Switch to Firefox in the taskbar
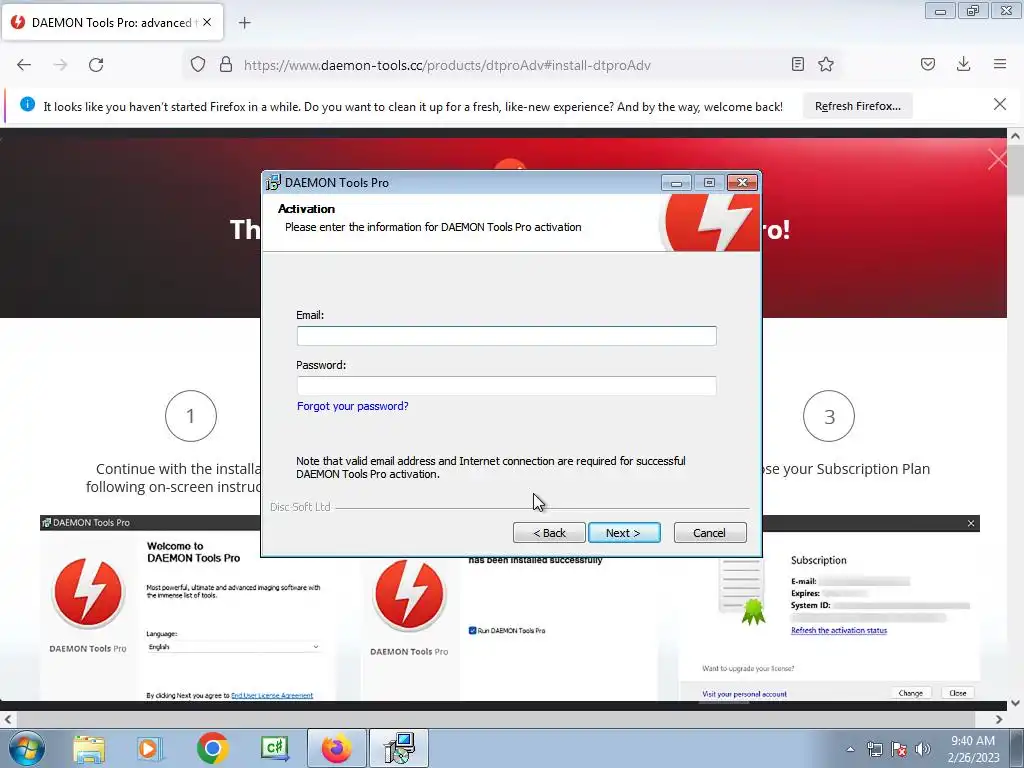 click(x=336, y=748)
